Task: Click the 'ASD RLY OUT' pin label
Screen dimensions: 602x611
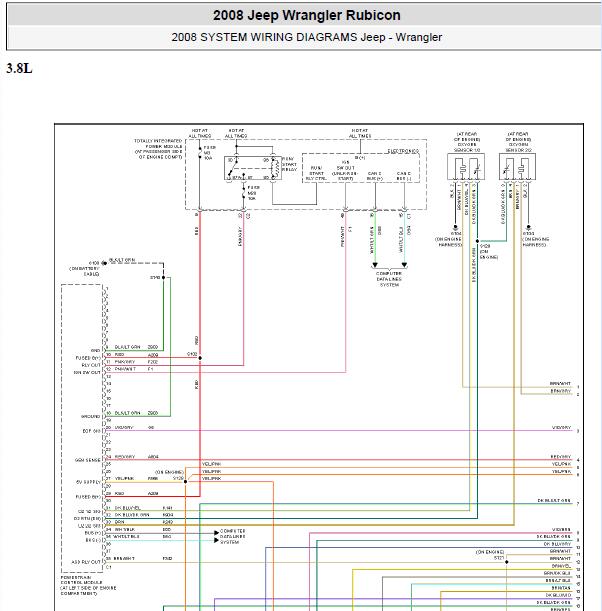Action: [86, 562]
